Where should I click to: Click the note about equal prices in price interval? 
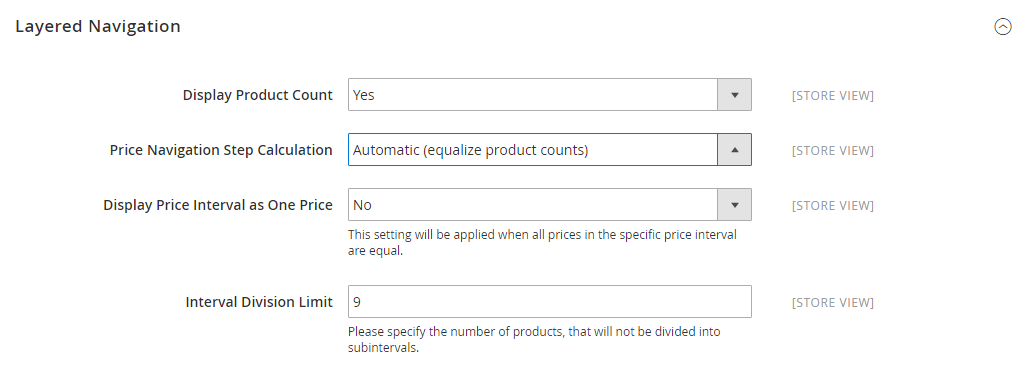[x=542, y=242]
